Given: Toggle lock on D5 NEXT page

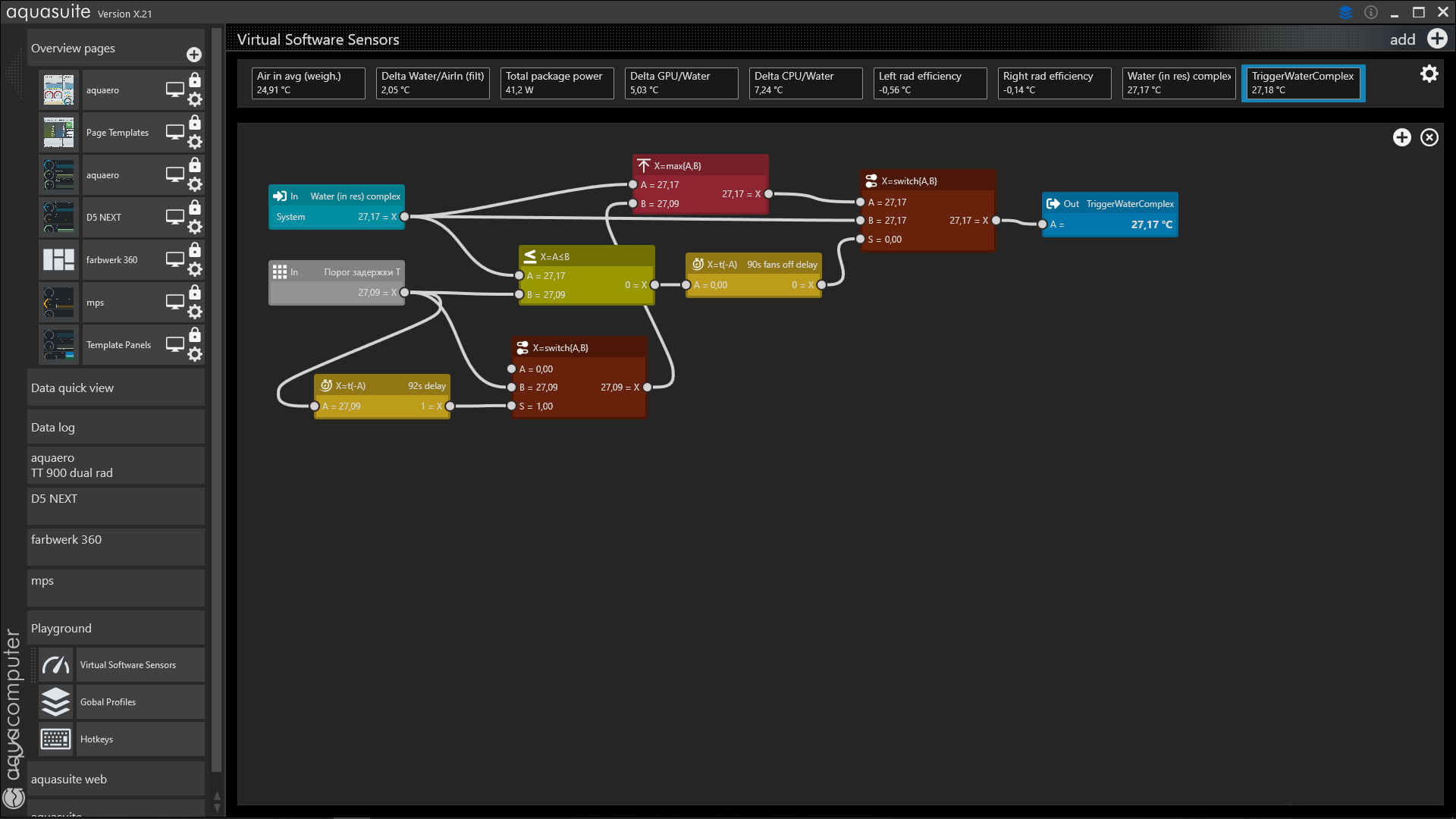Looking at the screenshot, I should 195,208.
